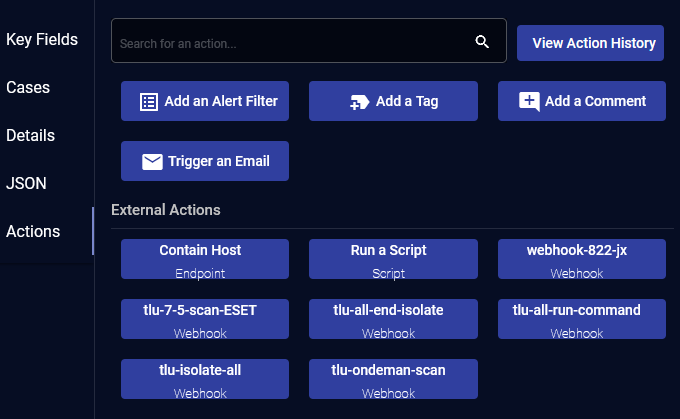Activate the tlu-isolate-all webhook
This screenshot has height=419, width=680.
click(x=205, y=379)
